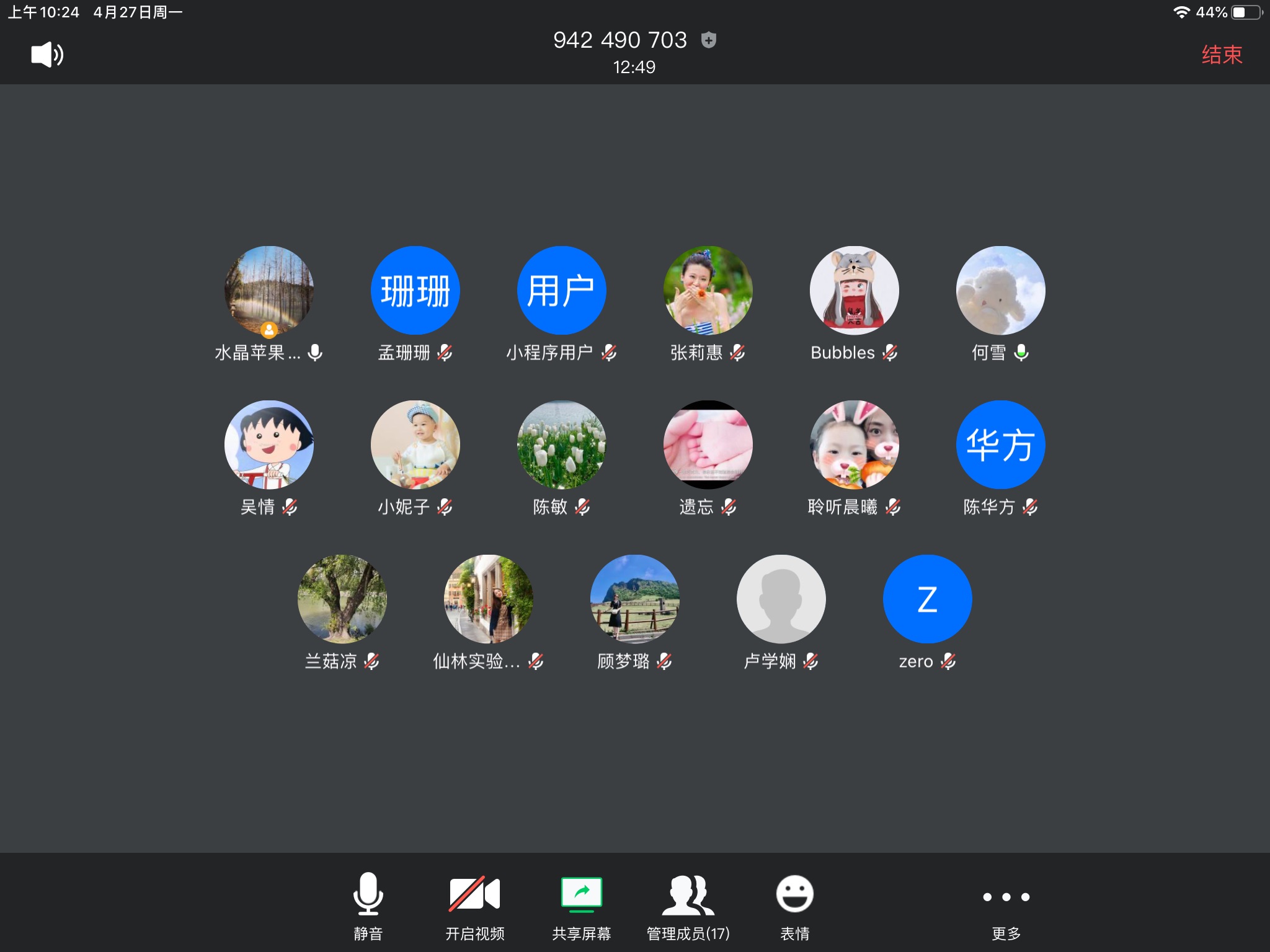Tap the 华方 blue avatar

(x=1000, y=444)
